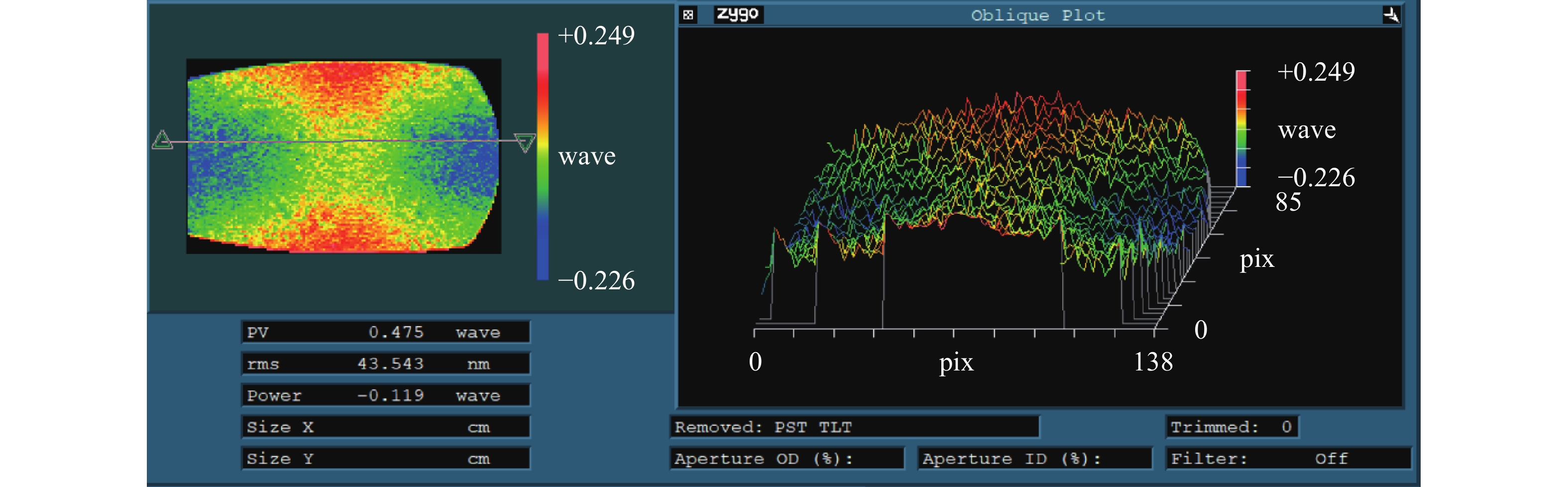Click the surface map image
Viewport: 1568px width, 487px height.
click(x=343, y=156)
